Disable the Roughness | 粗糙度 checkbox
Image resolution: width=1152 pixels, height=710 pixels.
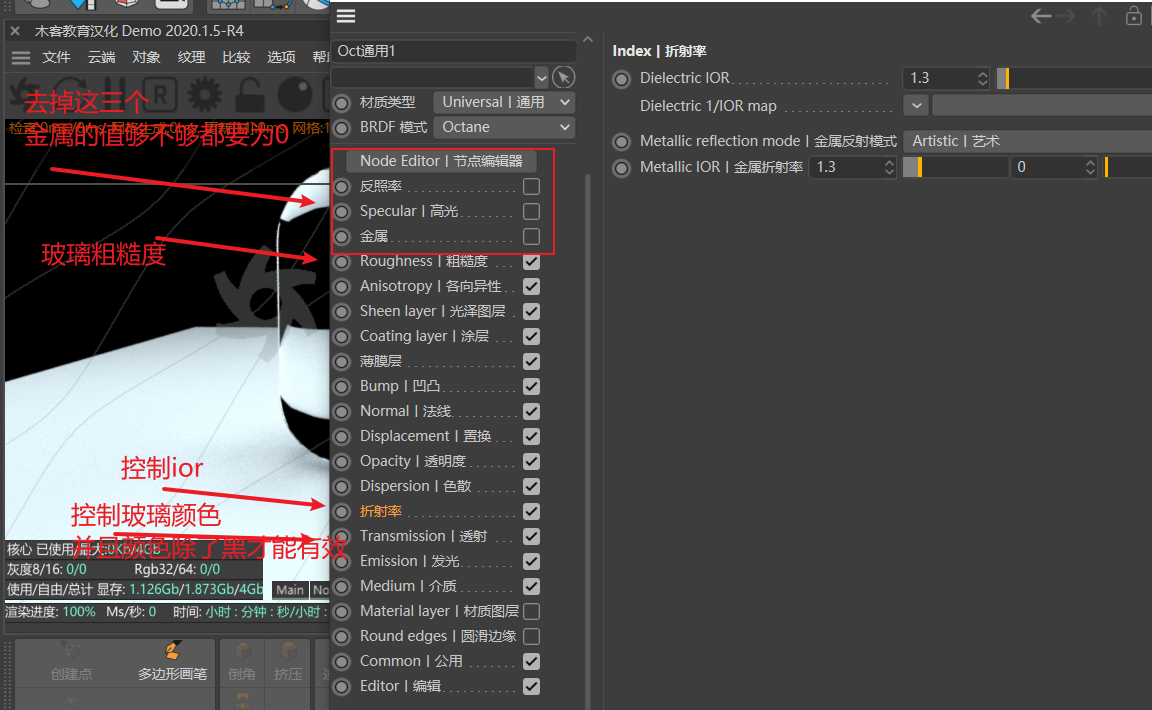tap(531, 262)
